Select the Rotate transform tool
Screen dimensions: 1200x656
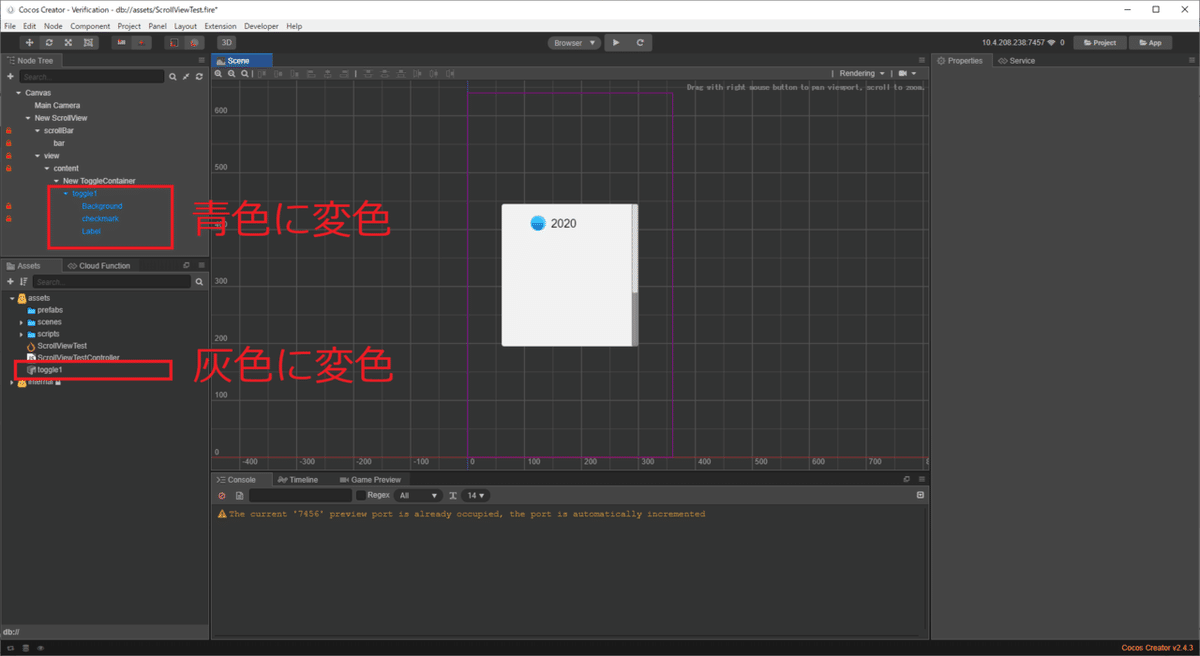click(x=49, y=43)
